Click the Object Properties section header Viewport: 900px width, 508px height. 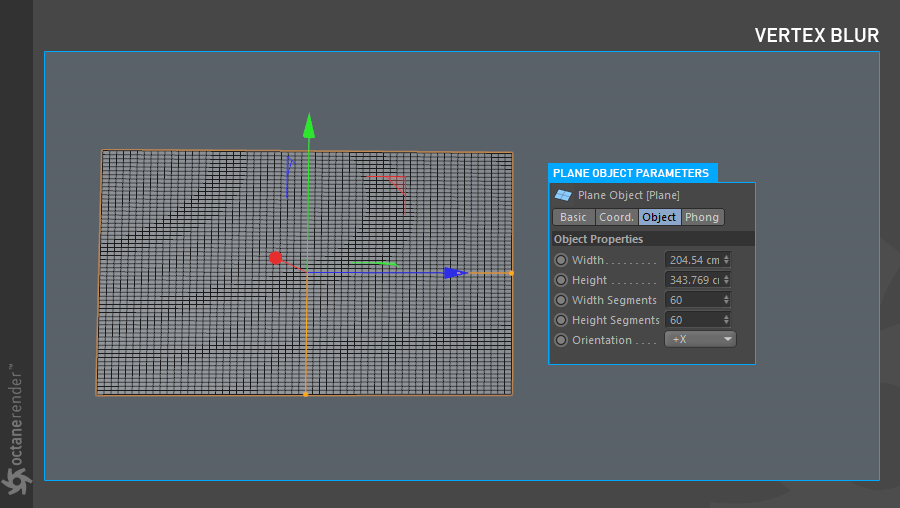pyautogui.click(x=652, y=239)
